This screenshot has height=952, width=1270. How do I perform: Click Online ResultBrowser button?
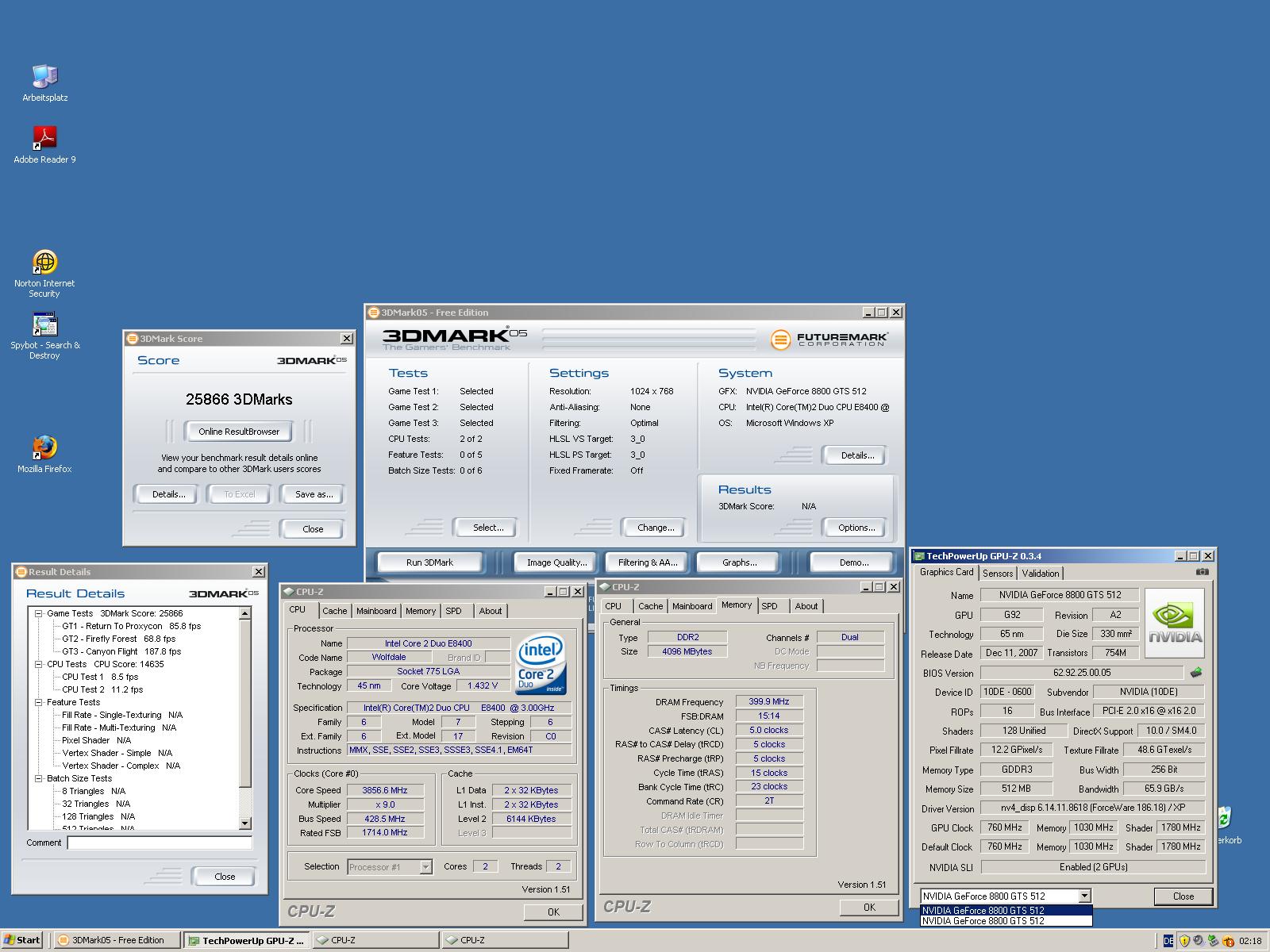239,432
